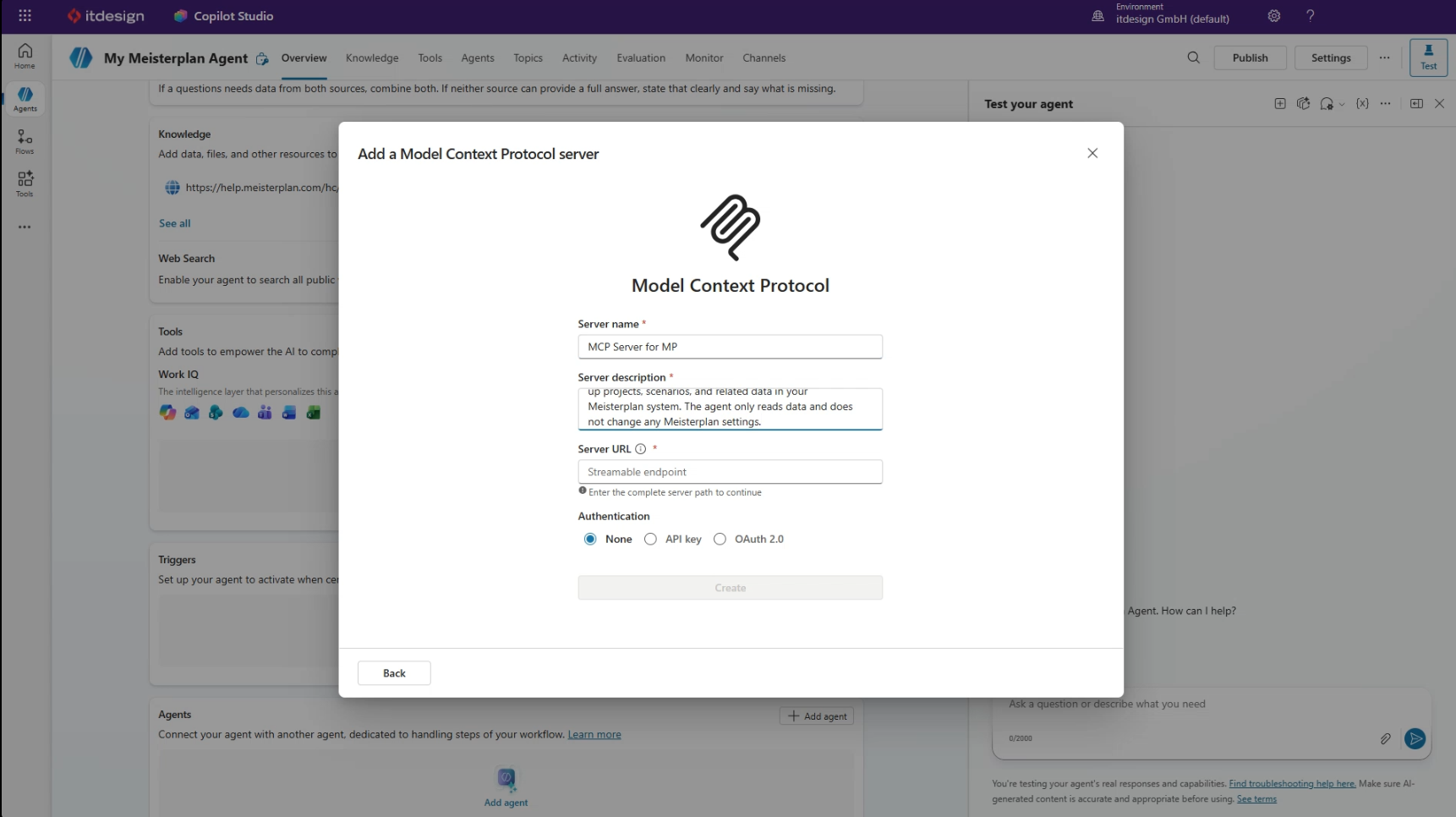1456x817 pixels.
Task: Switch to the Knowledge tab
Action: tap(372, 58)
